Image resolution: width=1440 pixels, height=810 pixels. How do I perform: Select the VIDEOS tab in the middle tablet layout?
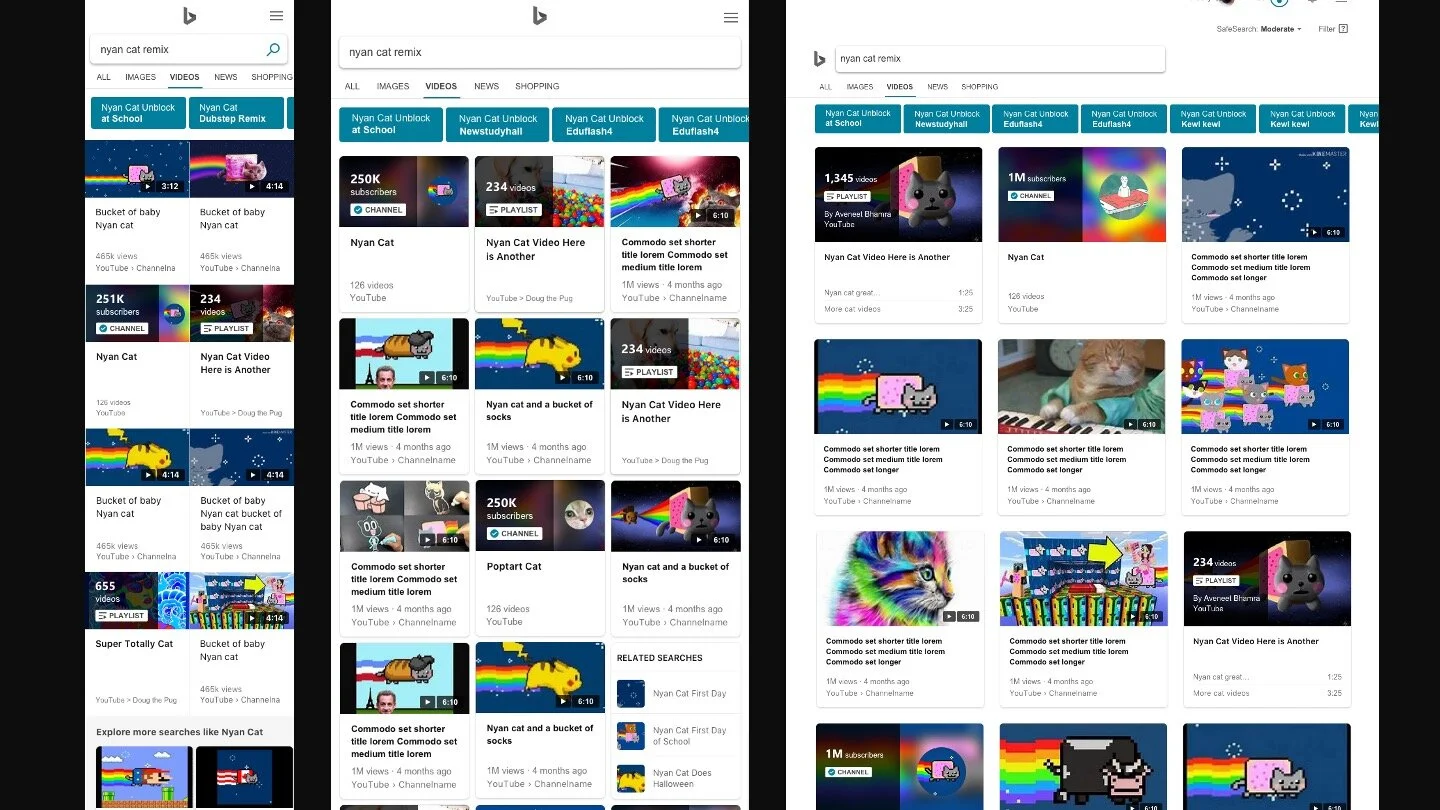[x=441, y=86]
